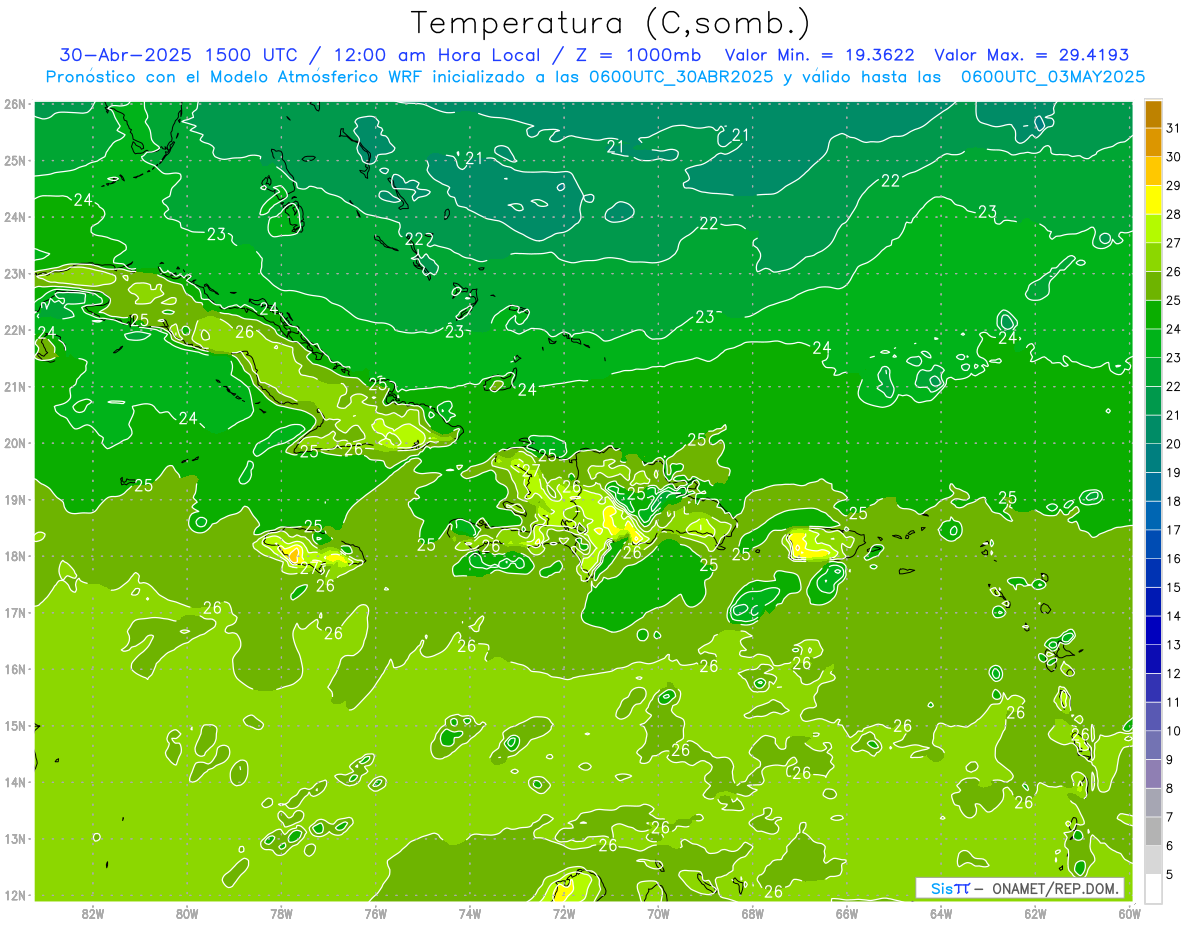Click the number 17 on the color scale

pos(1173,530)
